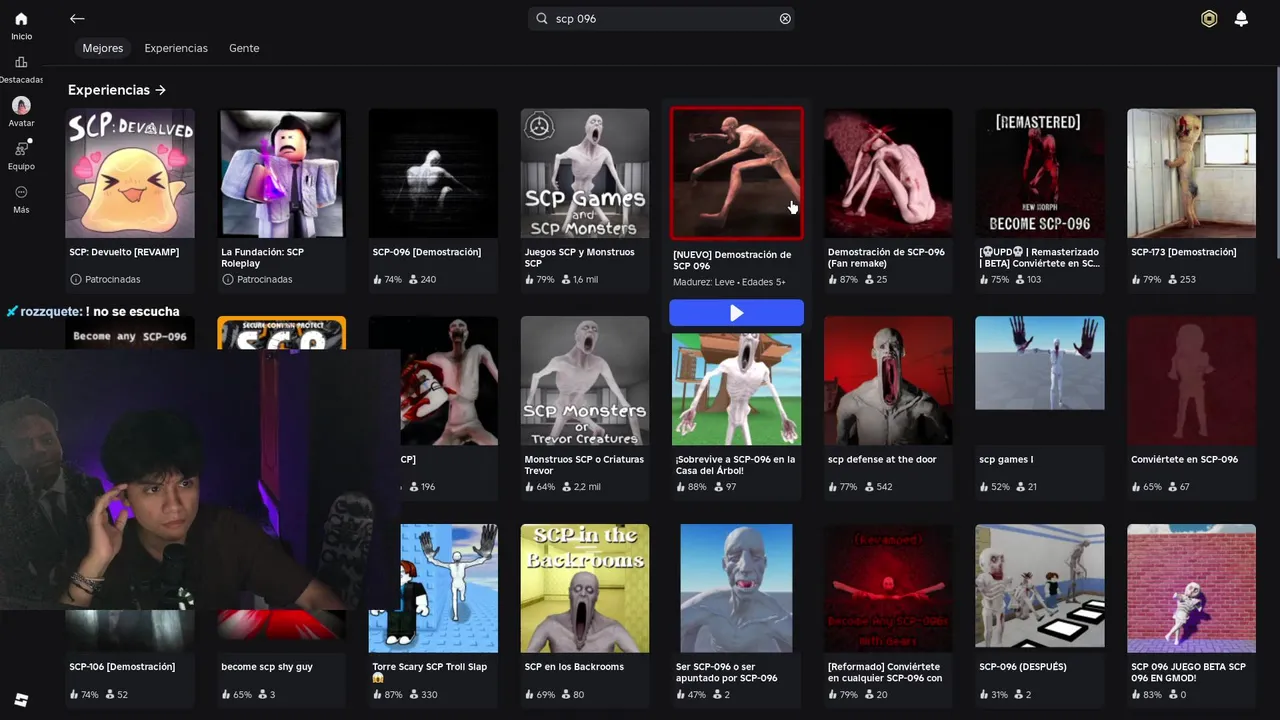1280x720 pixels.
Task: Open SCP: Devuelto [REVAMP] thumbnail
Action: point(130,173)
